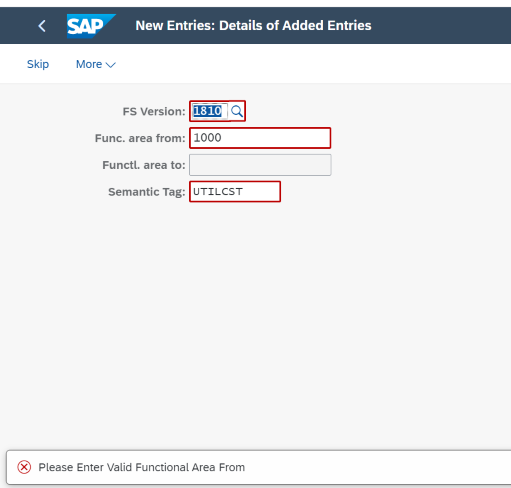Click empty space in the dark header bar
The height and width of the screenshot is (488, 511).
[440, 26]
